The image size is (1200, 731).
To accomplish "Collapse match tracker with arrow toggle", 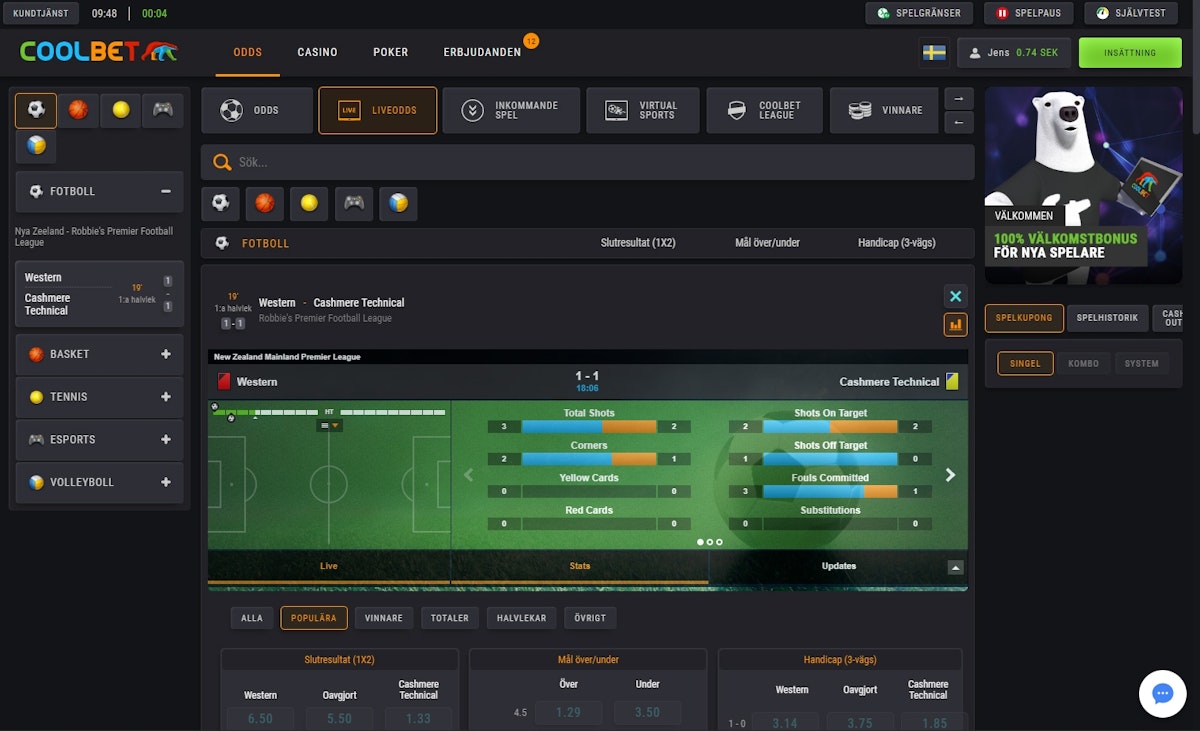I will [956, 567].
